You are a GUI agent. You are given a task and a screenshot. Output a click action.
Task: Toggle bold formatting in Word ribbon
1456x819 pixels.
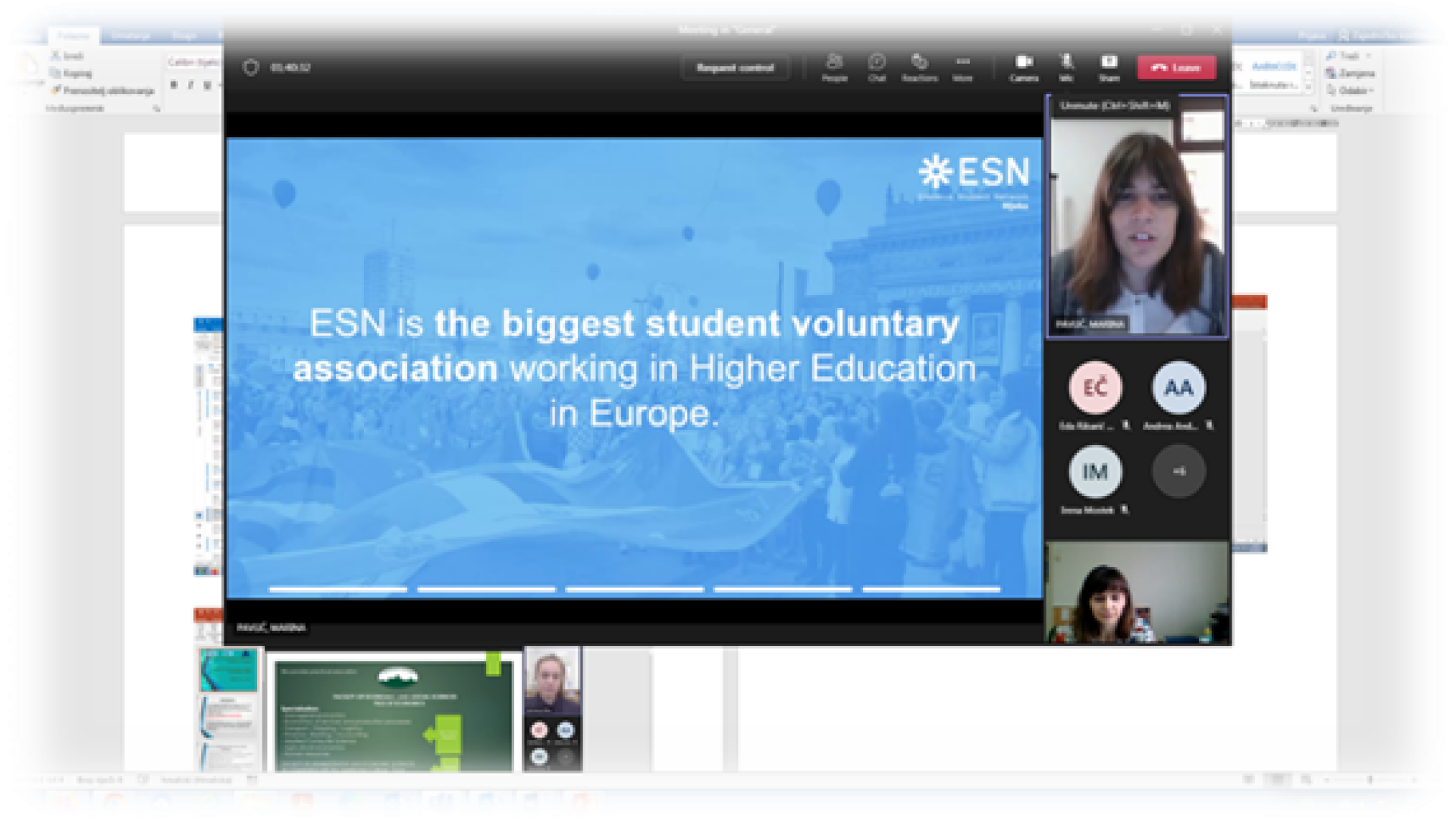point(174,85)
